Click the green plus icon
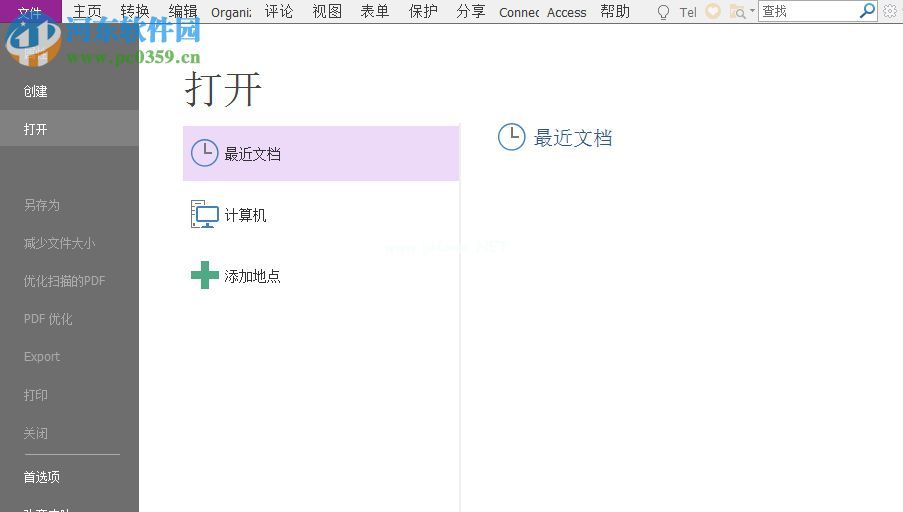Image resolution: width=903 pixels, height=512 pixels. coord(204,275)
